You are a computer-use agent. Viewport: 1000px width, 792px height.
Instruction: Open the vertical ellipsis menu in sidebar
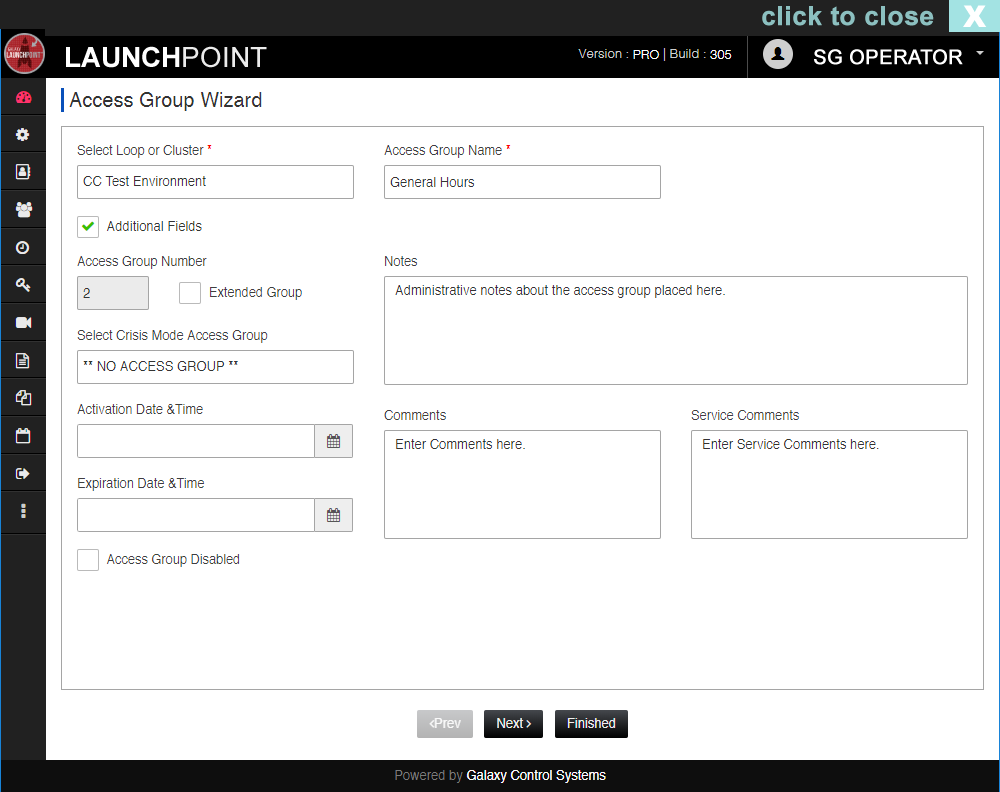22,511
